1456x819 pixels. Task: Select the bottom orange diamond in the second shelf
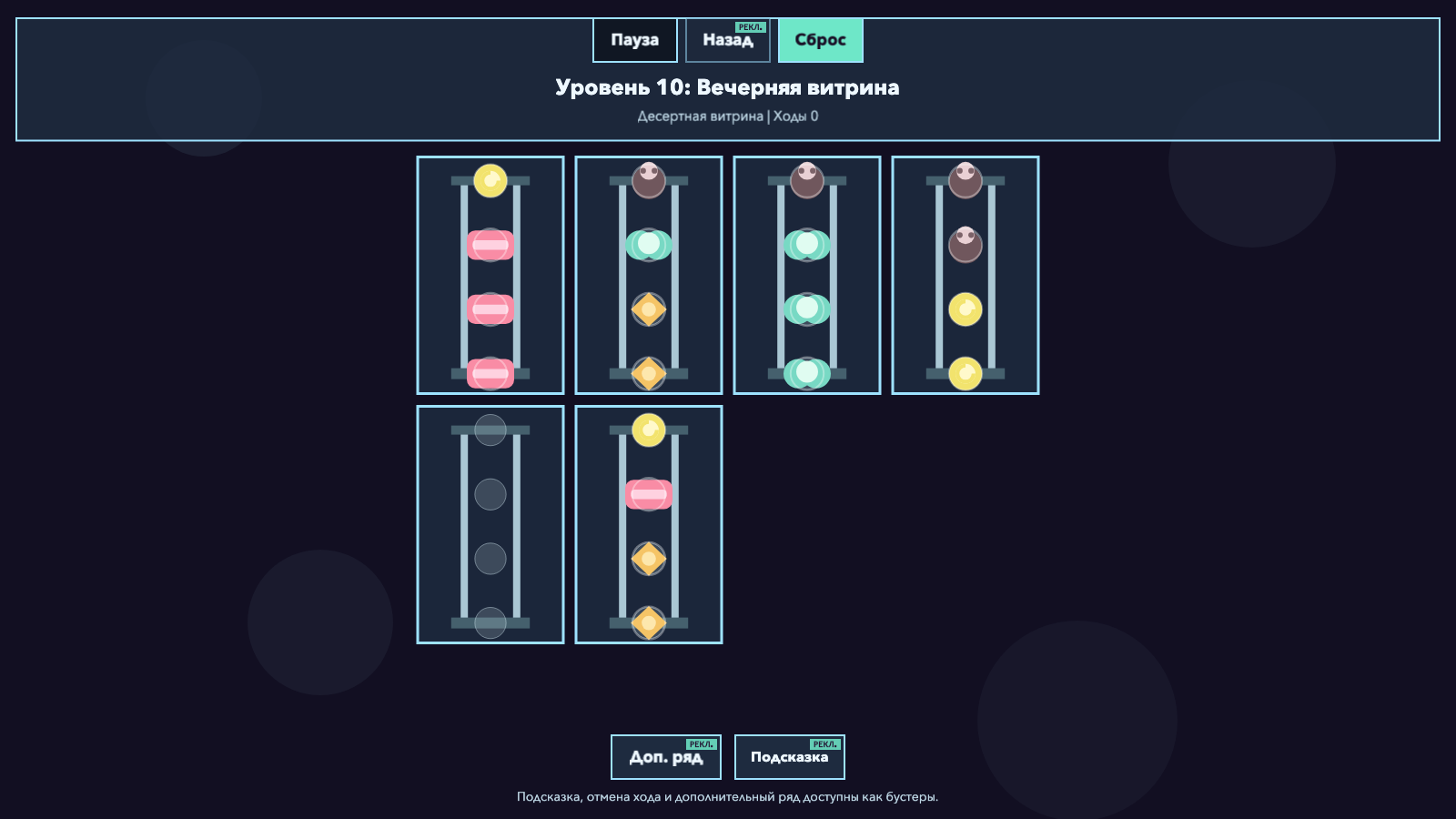649,373
